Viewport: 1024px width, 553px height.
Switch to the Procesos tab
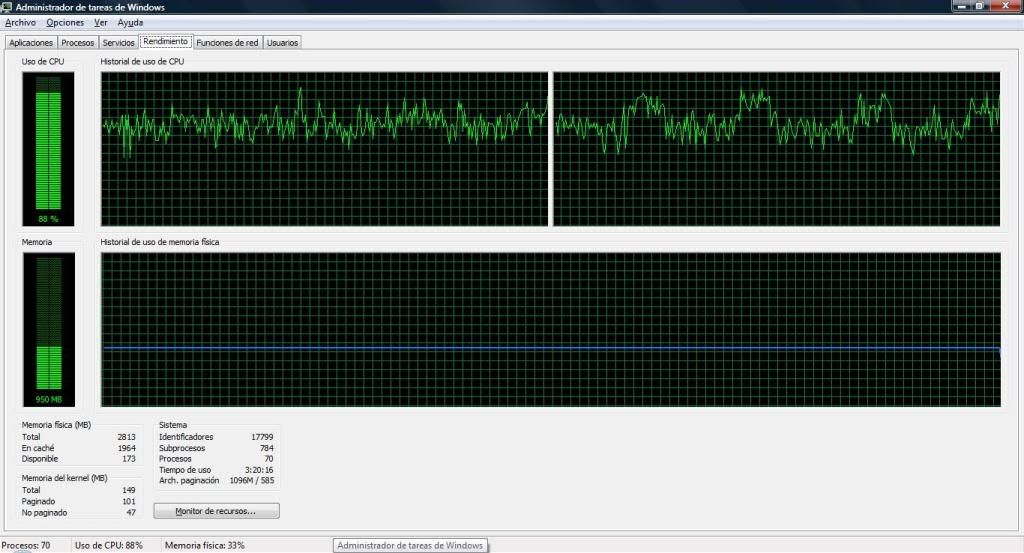click(78, 43)
